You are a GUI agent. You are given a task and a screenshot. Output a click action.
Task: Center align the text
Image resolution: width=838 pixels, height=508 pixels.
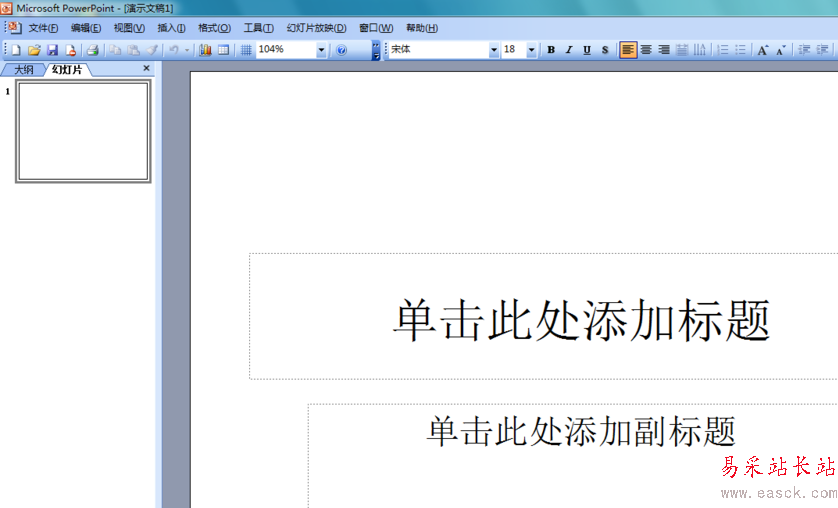pos(646,50)
